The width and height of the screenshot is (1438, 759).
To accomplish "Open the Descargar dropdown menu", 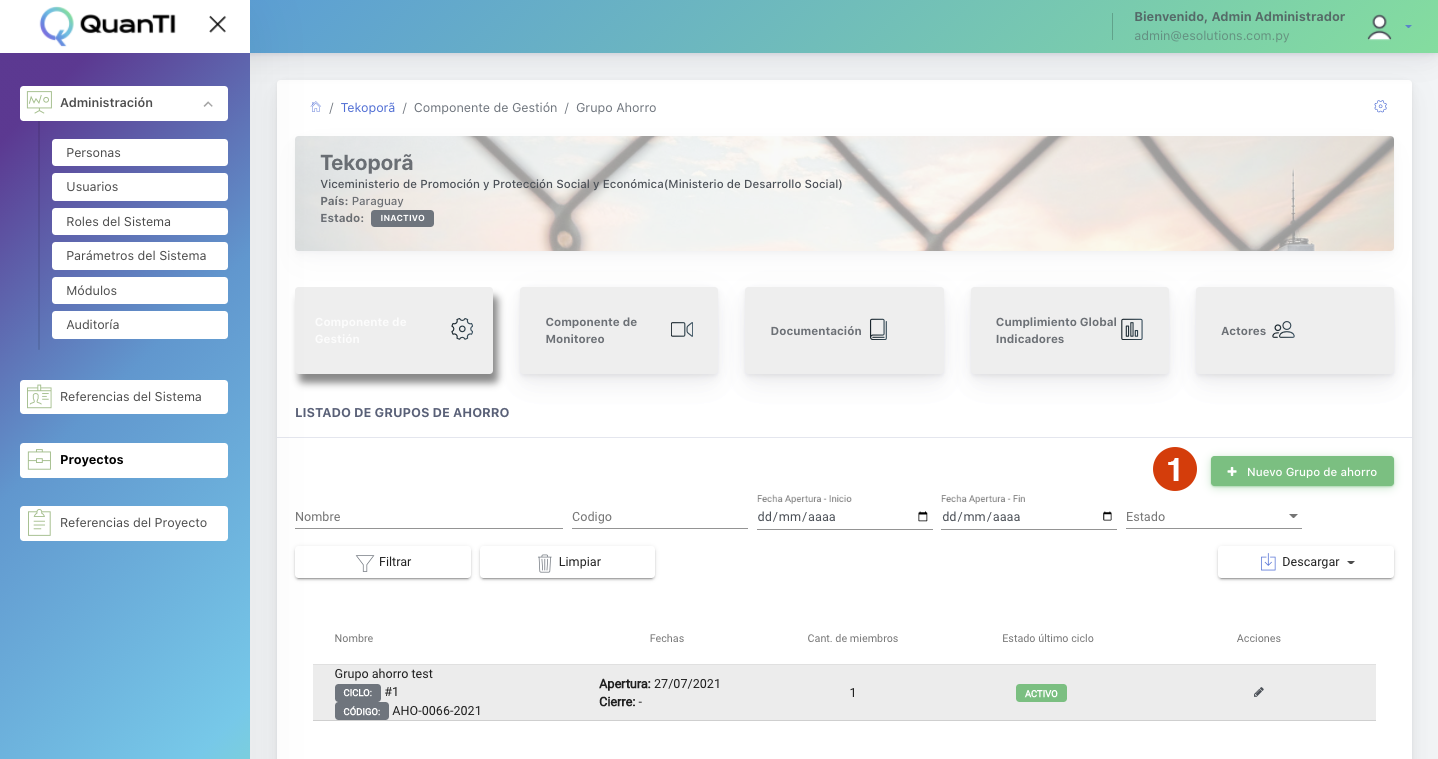I will click(x=1305, y=562).
